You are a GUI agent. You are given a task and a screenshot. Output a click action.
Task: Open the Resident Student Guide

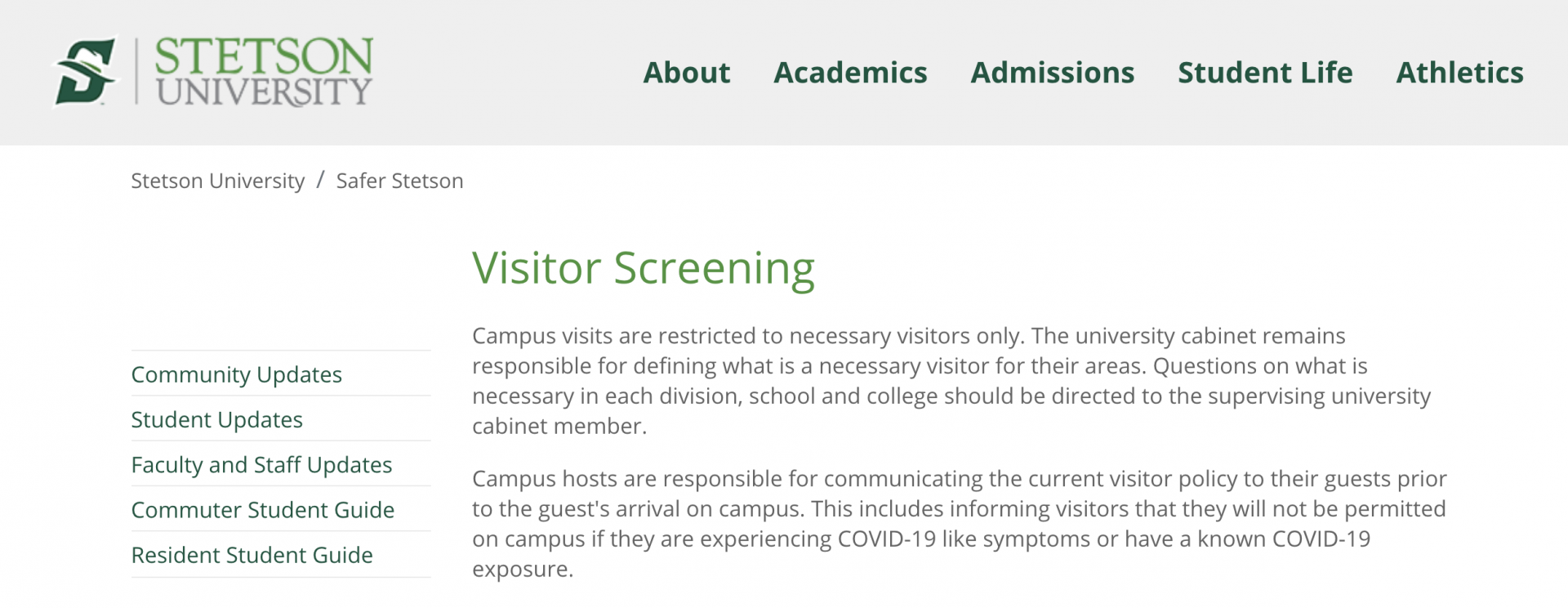(x=252, y=555)
